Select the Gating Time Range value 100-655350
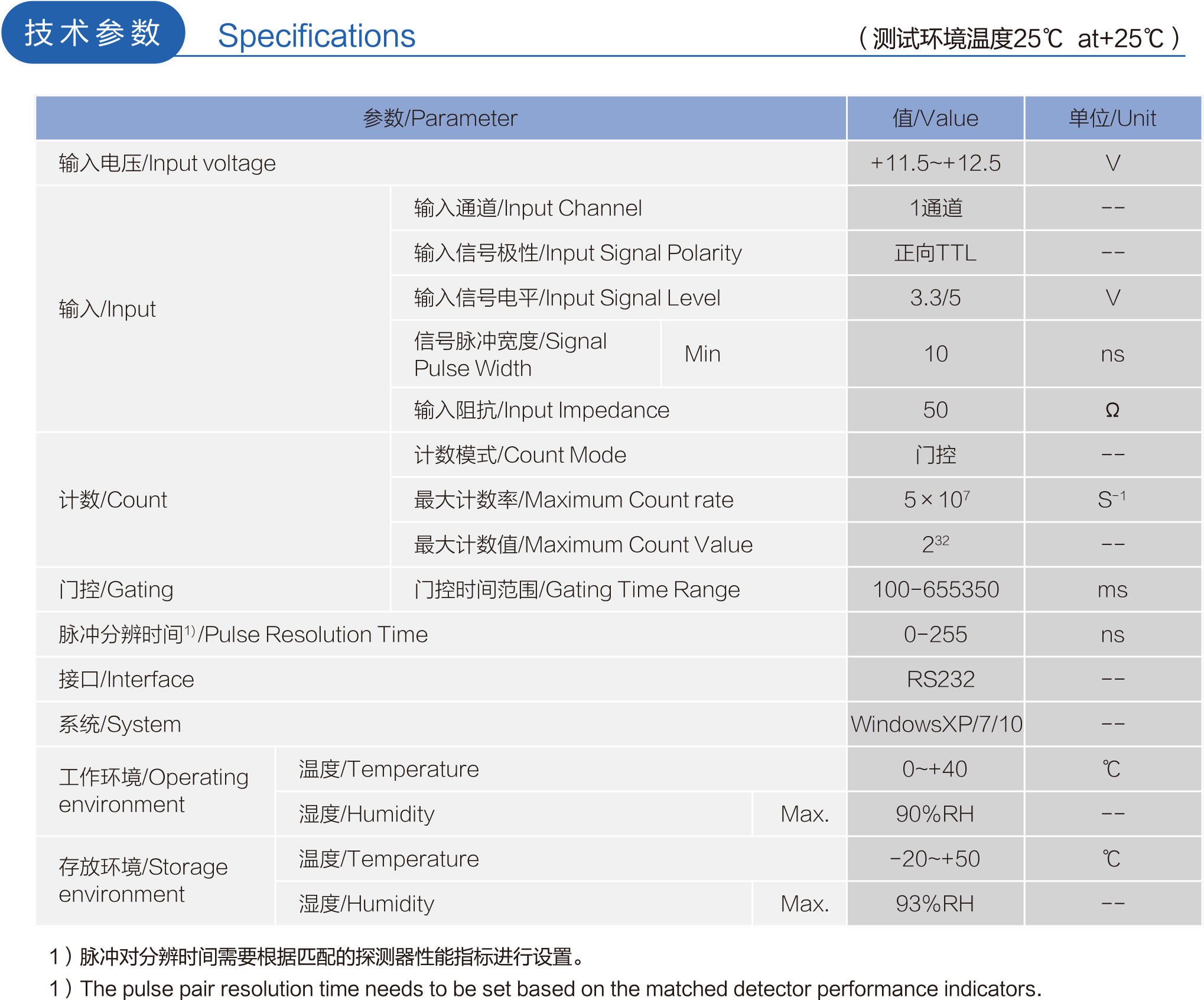This screenshot has height=1000, width=1204. tap(935, 589)
